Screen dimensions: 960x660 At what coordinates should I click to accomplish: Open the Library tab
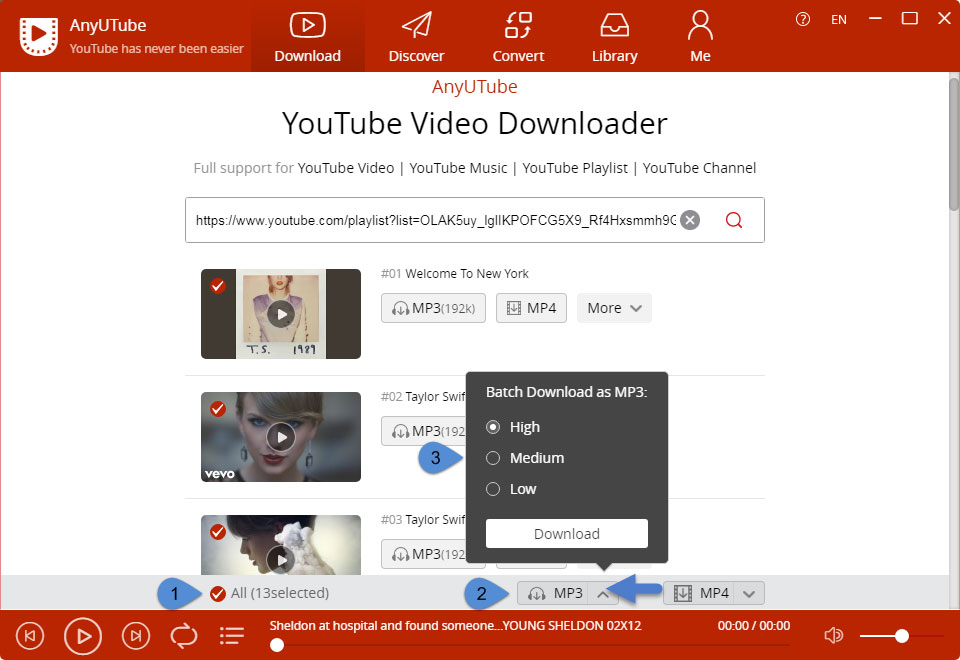coord(614,37)
